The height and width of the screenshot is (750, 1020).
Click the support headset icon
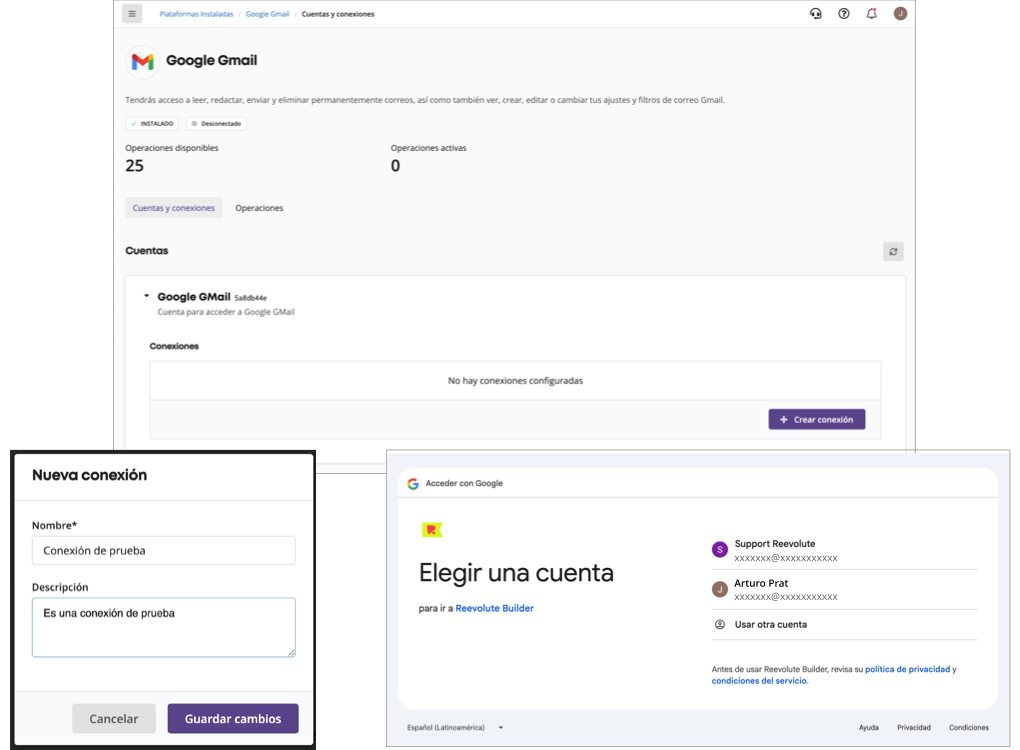(815, 14)
